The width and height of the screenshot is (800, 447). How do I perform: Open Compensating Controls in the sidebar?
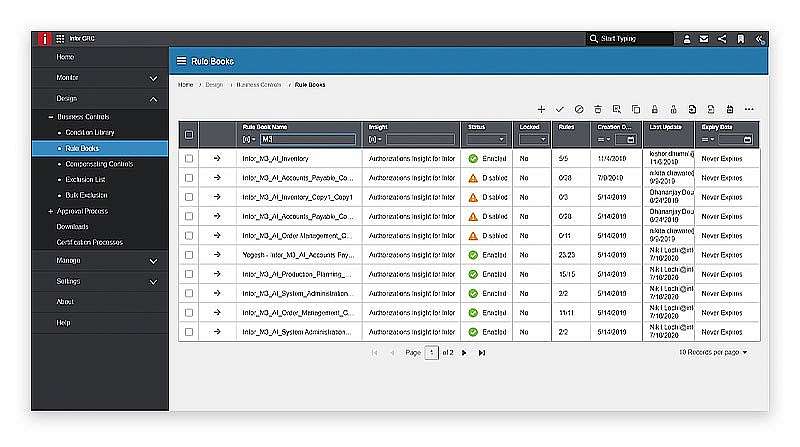click(99, 164)
